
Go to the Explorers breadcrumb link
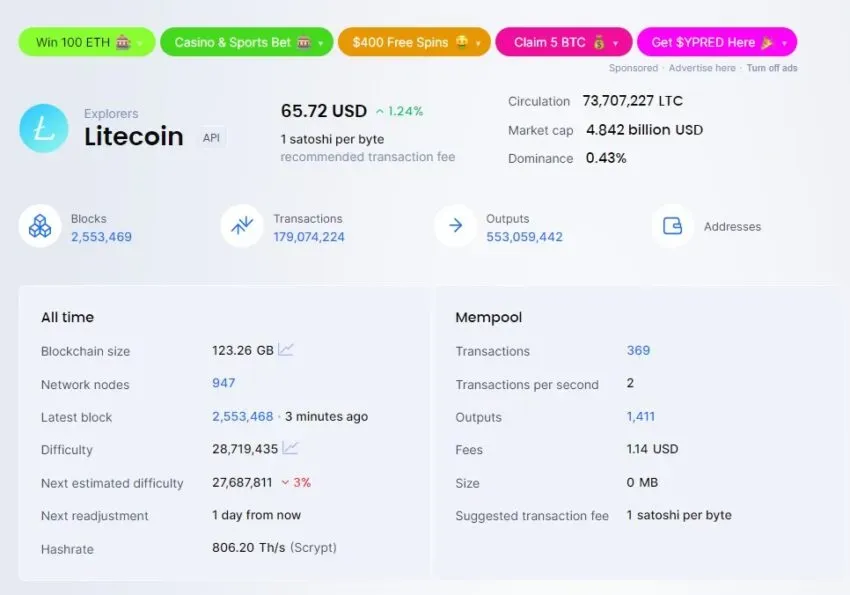click(x=111, y=113)
